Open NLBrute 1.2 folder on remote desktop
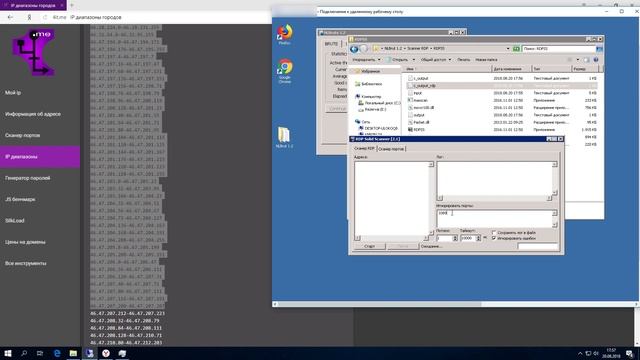The height and width of the screenshot is (360, 640). 284,138
